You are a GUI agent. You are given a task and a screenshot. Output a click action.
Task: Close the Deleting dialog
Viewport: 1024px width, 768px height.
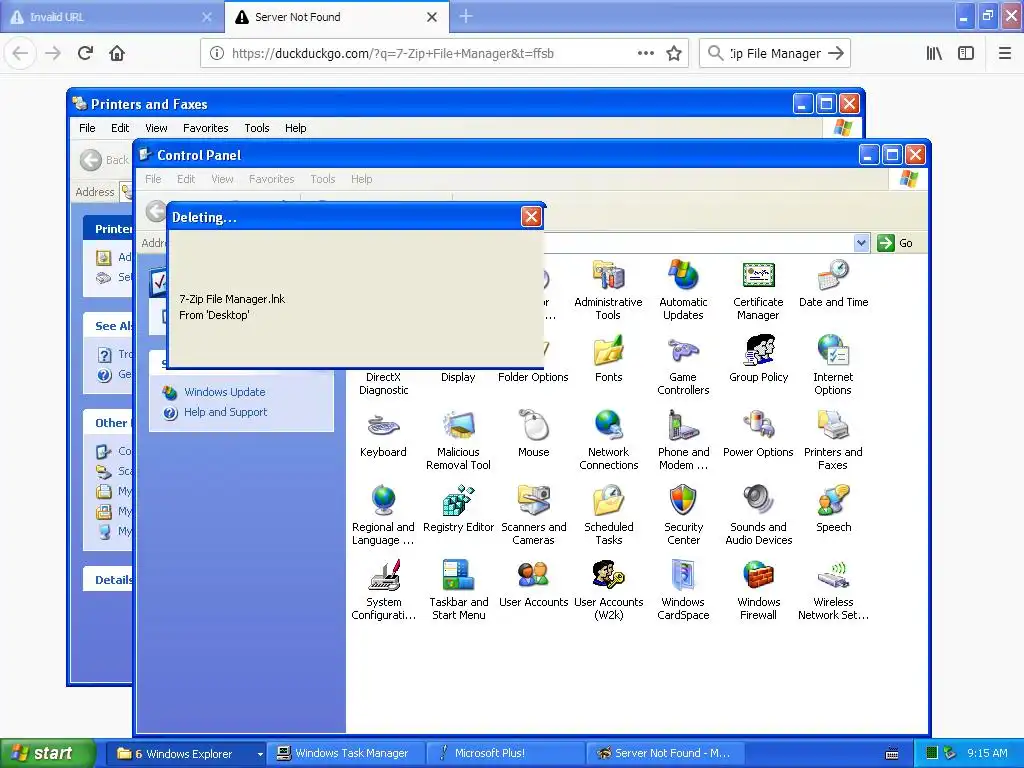tap(531, 217)
